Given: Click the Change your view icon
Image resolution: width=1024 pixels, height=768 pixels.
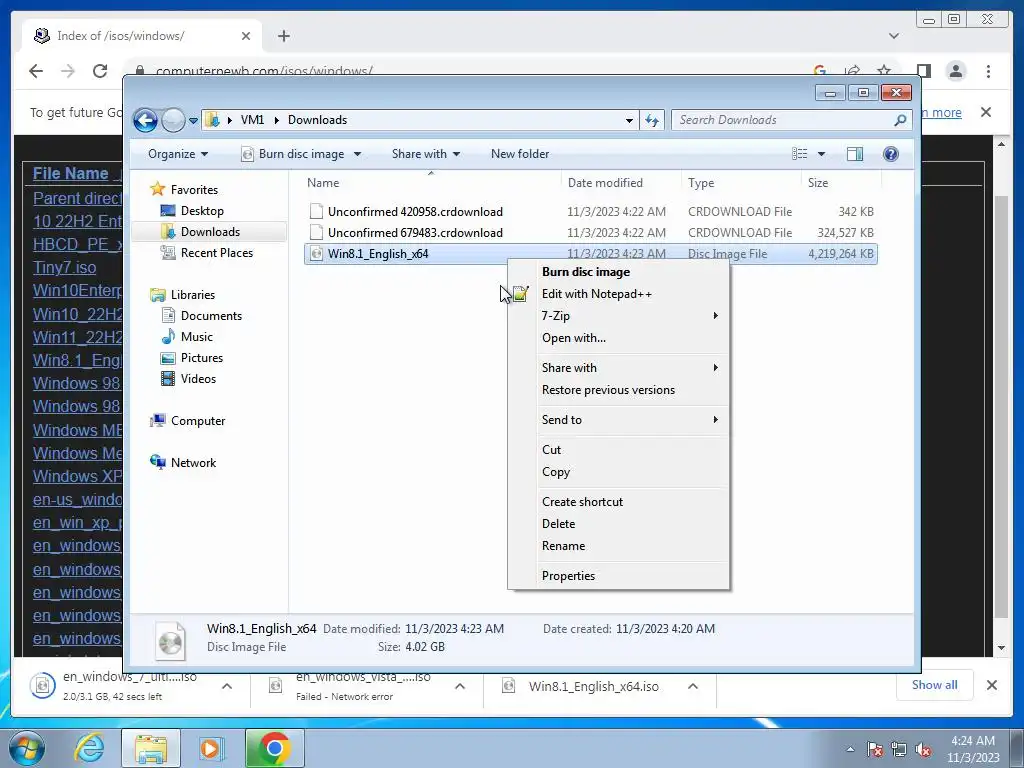Looking at the screenshot, I should point(799,154).
